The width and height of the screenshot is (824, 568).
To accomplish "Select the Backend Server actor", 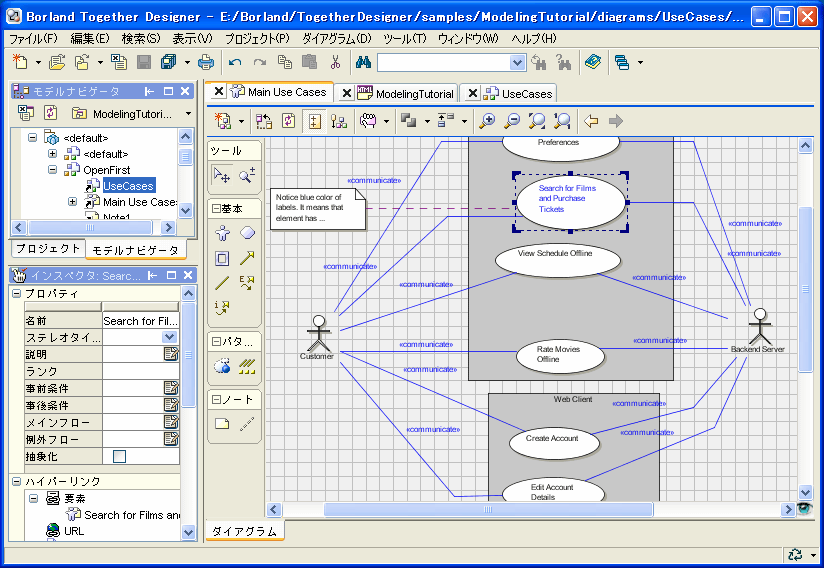I will 759,331.
